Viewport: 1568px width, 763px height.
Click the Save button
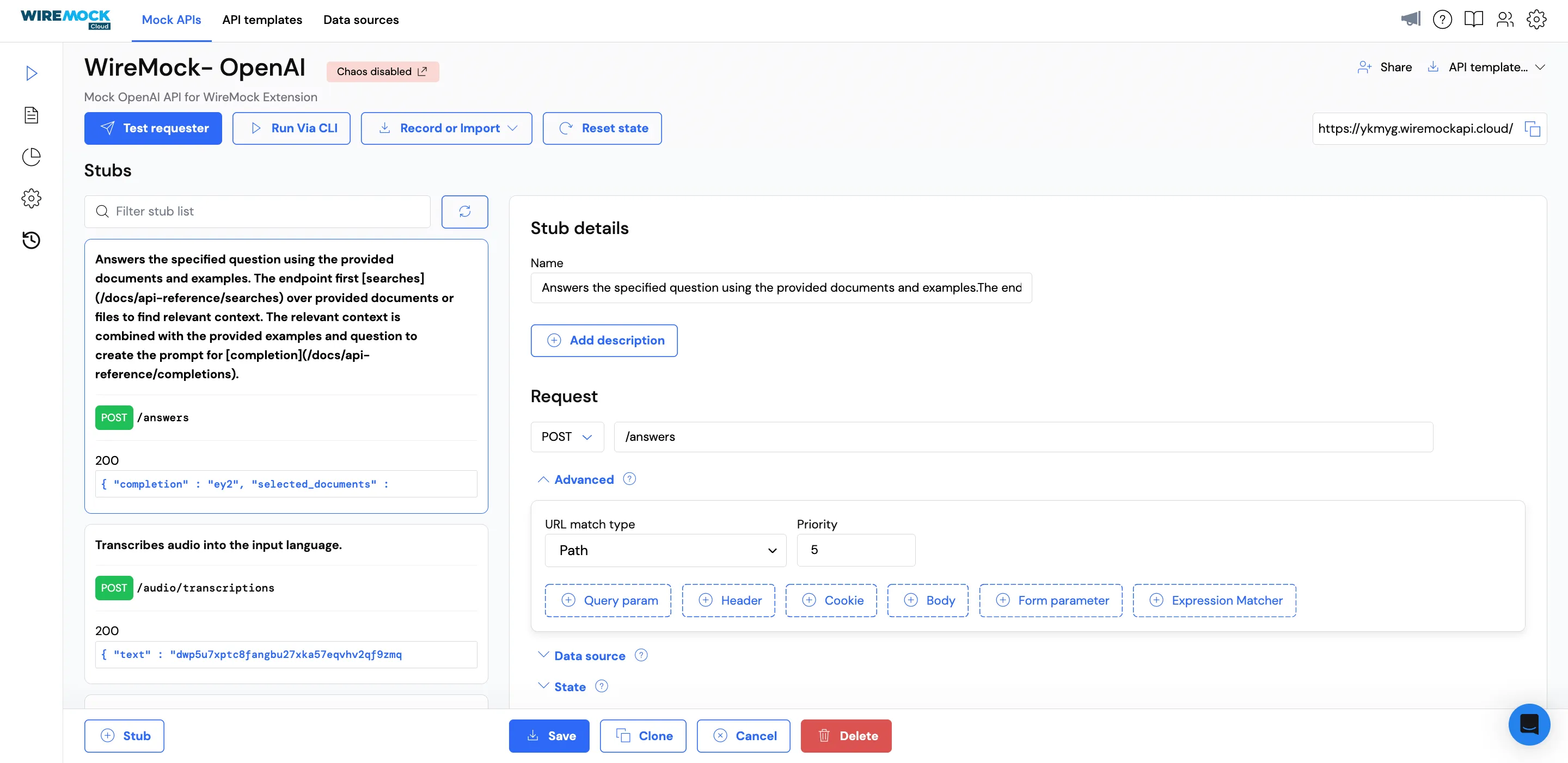(x=549, y=736)
